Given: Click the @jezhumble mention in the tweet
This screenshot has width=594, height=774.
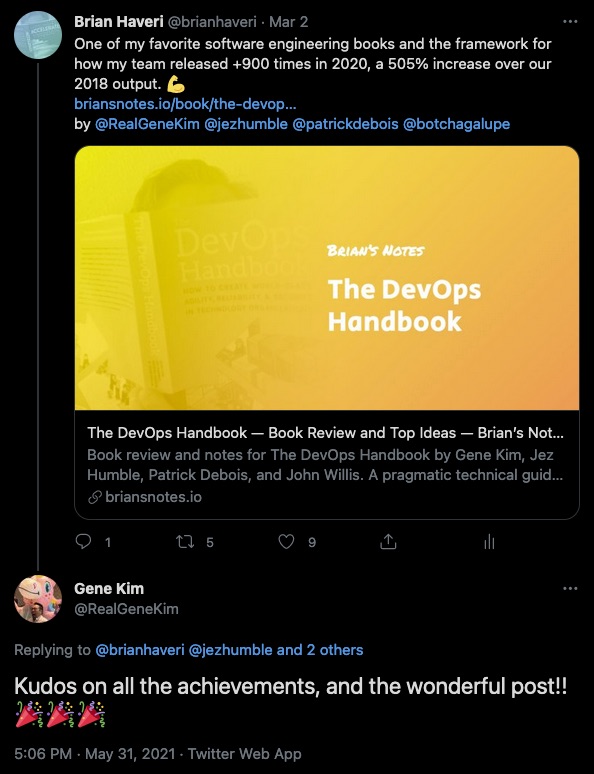Looking at the screenshot, I should tap(246, 124).
